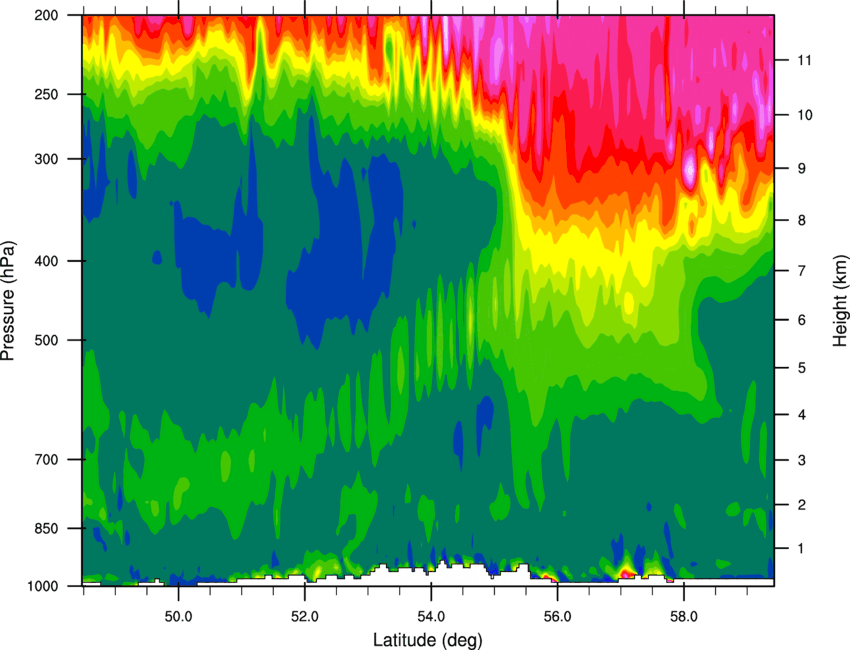Click the 1 km height label

tap(801, 549)
